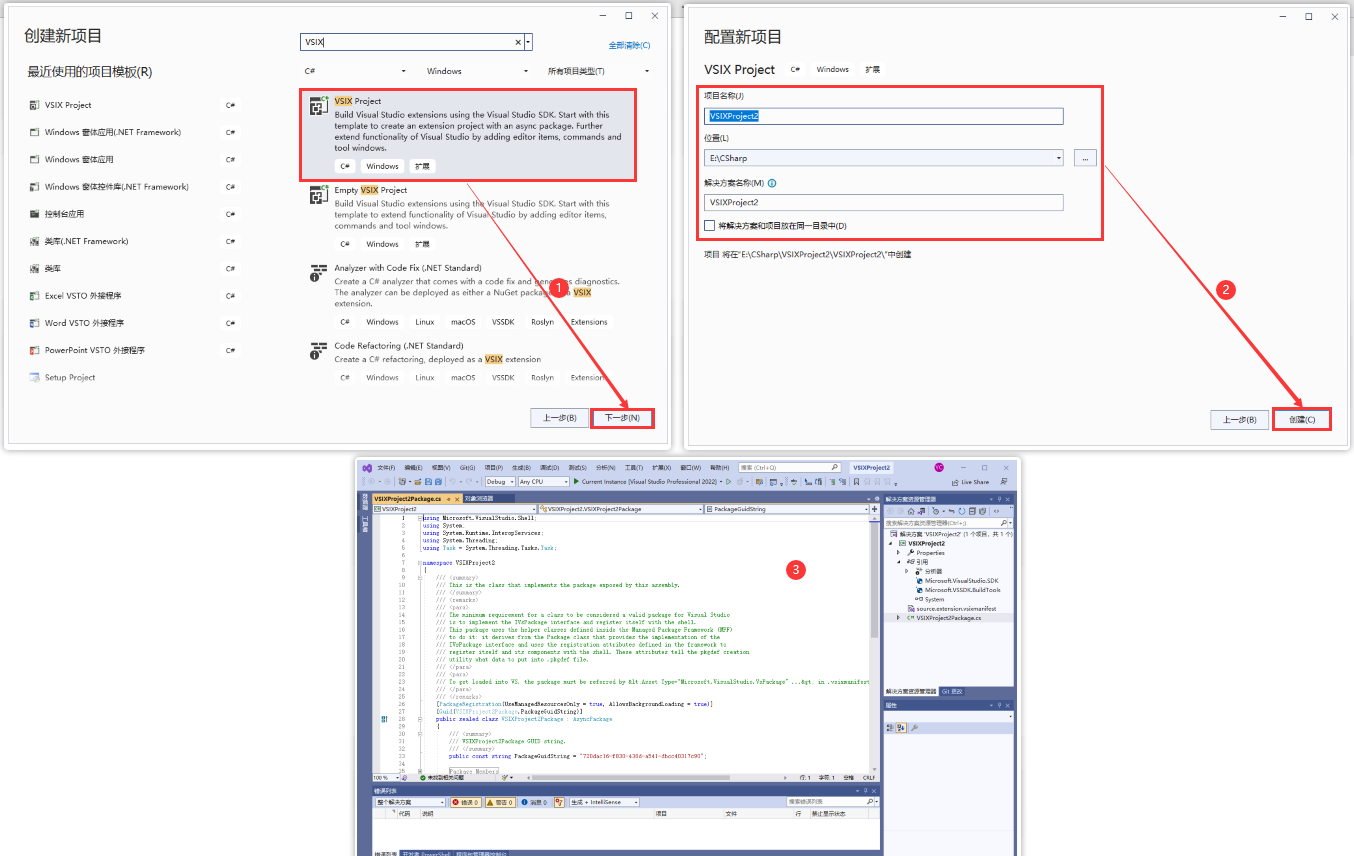The image size is (1354, 856).
Task: Click 下一步(N) button
Action: tap(621, 418)
